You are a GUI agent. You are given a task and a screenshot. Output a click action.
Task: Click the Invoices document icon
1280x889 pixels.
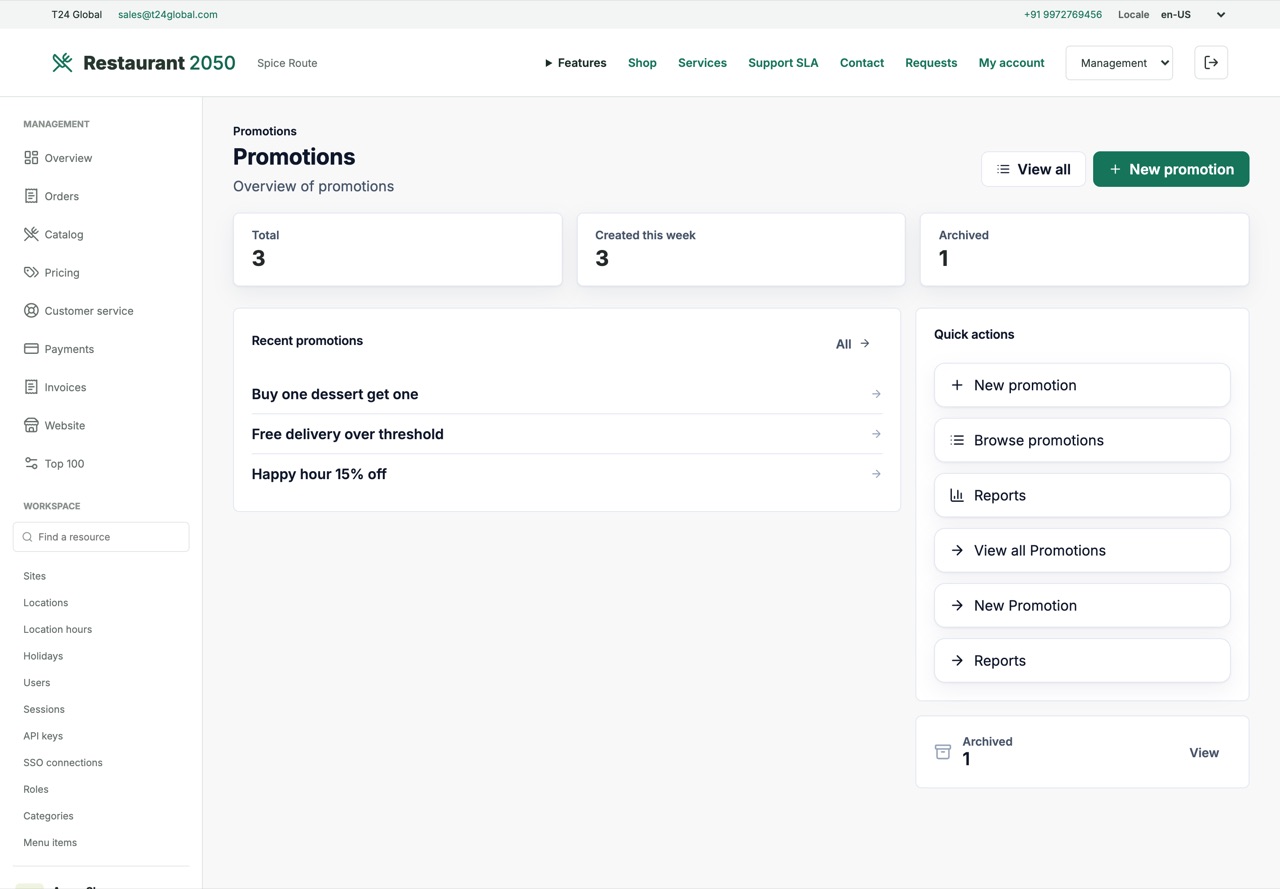[x=31, y=387]
